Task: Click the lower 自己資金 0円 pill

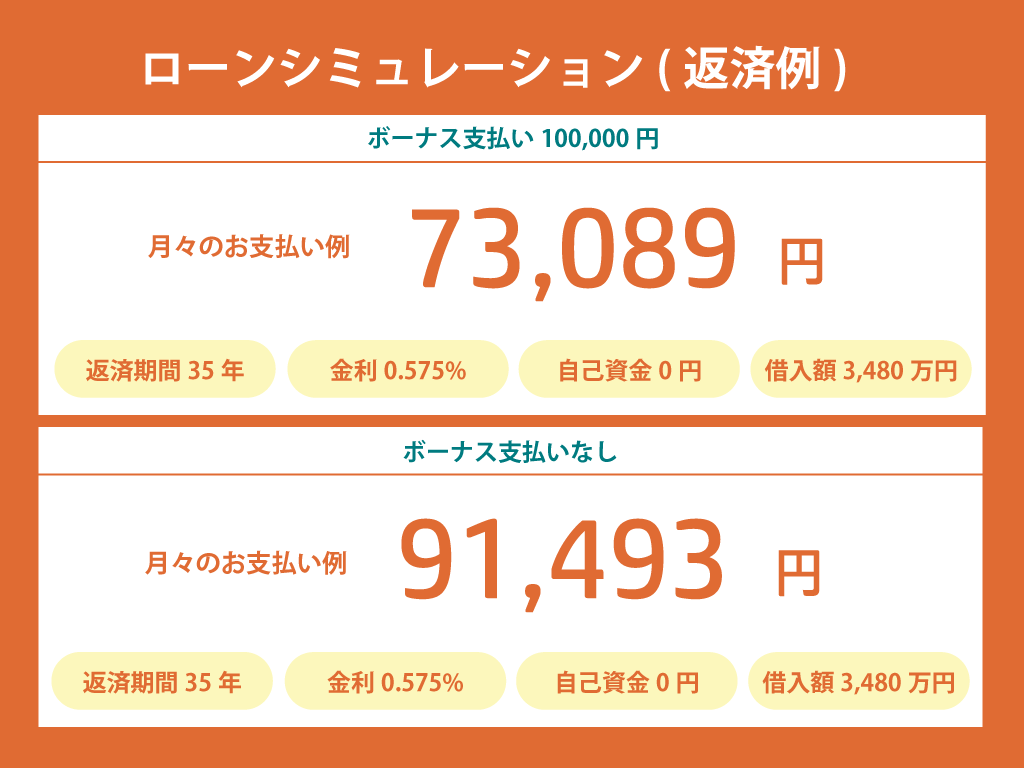Action: [626, 681]
